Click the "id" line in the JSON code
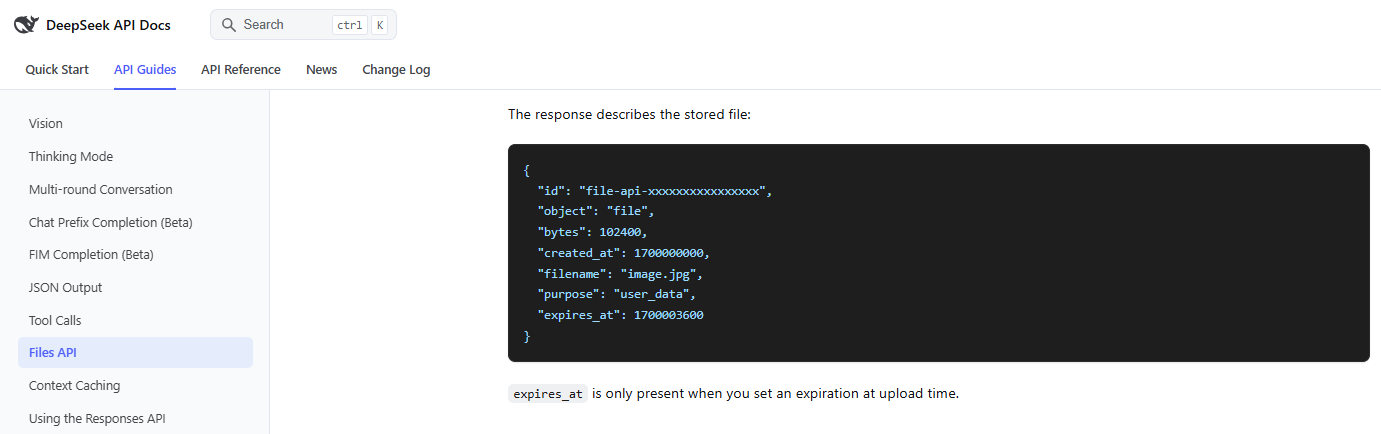 click(655, 190)
